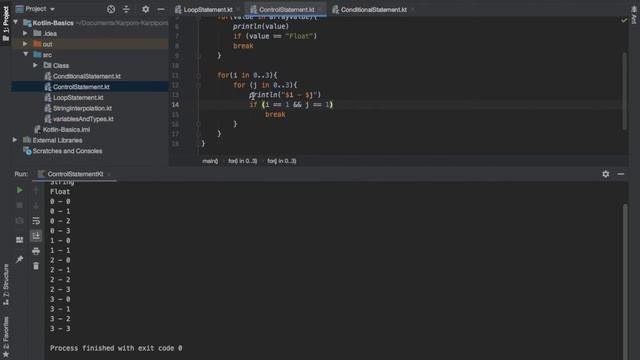This screenshot has height=360, width=640.
Task: Click the down stack trace arrow
Action: (x=36, y=205)
